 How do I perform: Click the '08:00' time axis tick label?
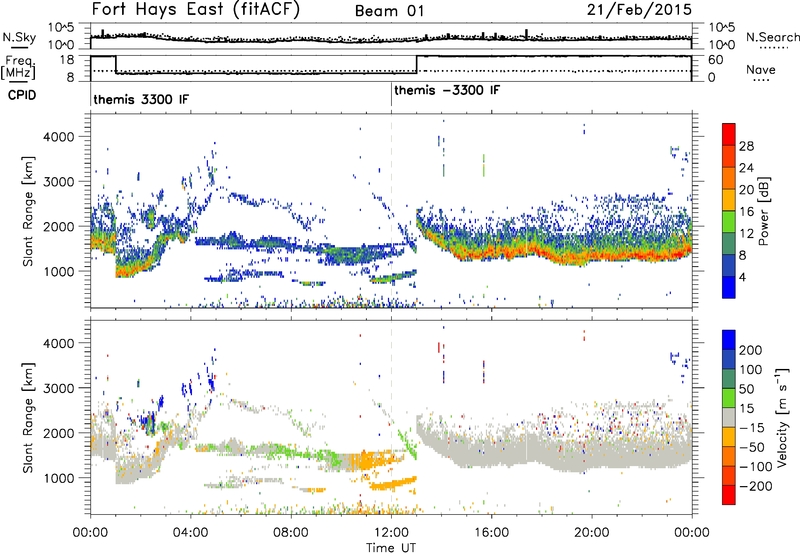point(291,533)
